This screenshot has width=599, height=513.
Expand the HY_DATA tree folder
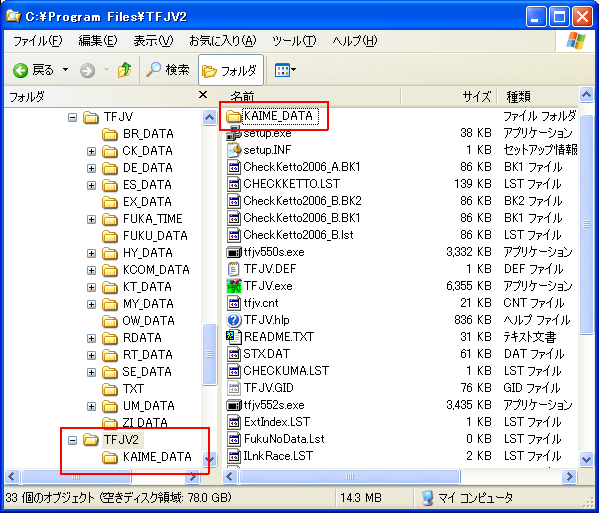tap(91, 253)
